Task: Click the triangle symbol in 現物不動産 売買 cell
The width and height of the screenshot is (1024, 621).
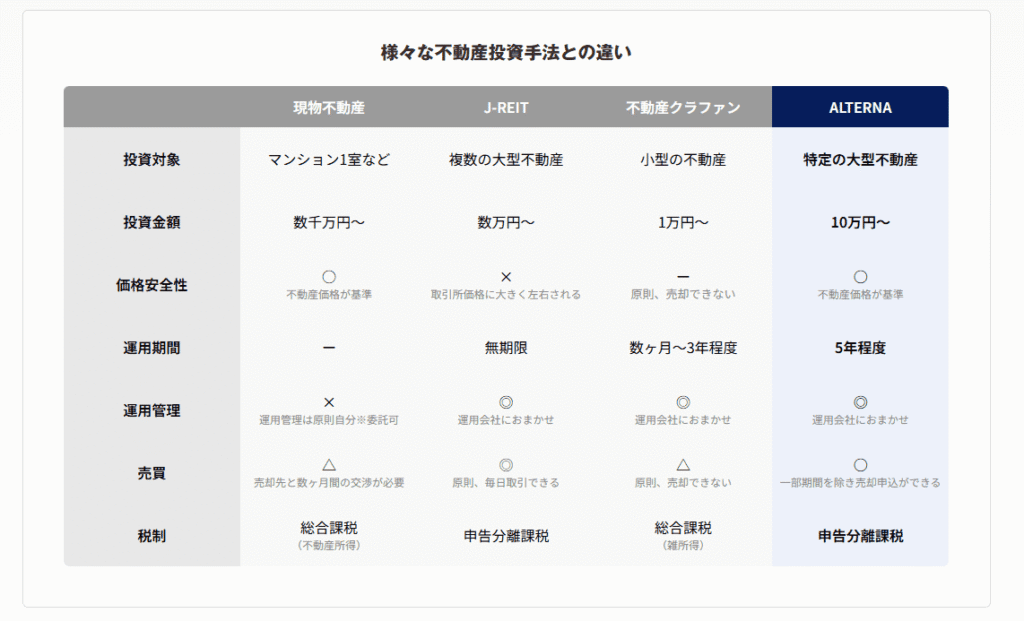Action: [329, 465]
